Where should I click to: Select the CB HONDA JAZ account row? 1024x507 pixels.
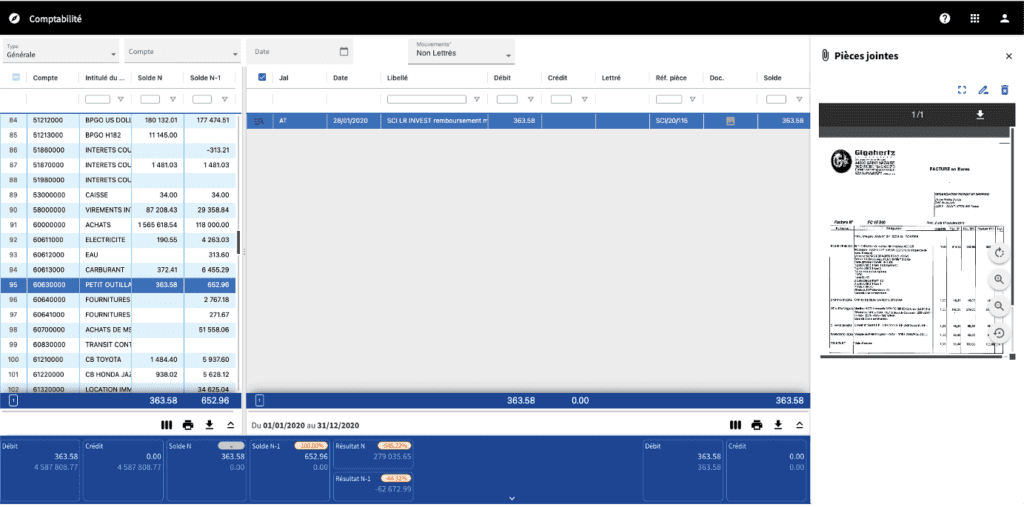point(120,374)
